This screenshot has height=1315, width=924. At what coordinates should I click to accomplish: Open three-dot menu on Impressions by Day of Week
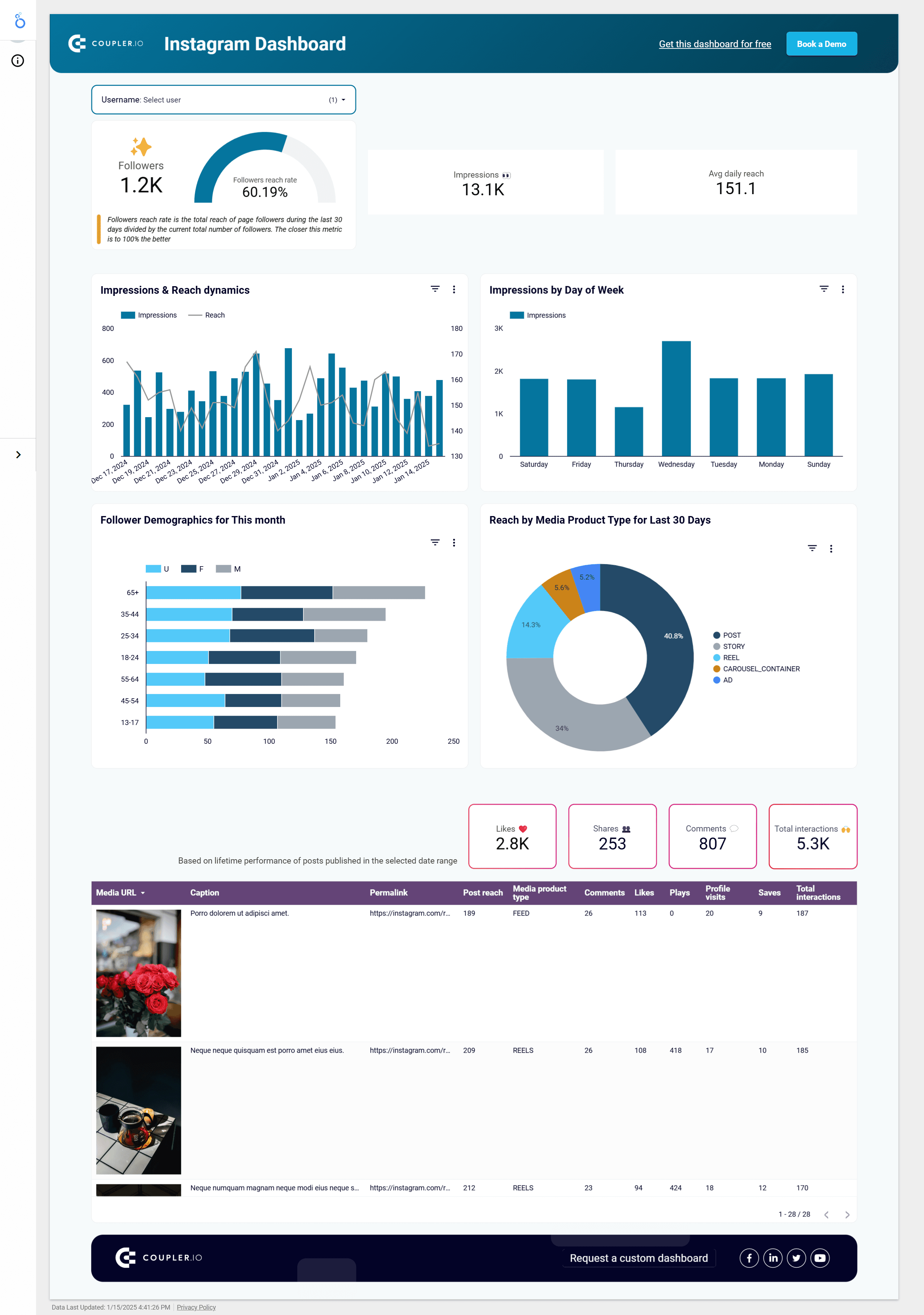pos(842,289)
